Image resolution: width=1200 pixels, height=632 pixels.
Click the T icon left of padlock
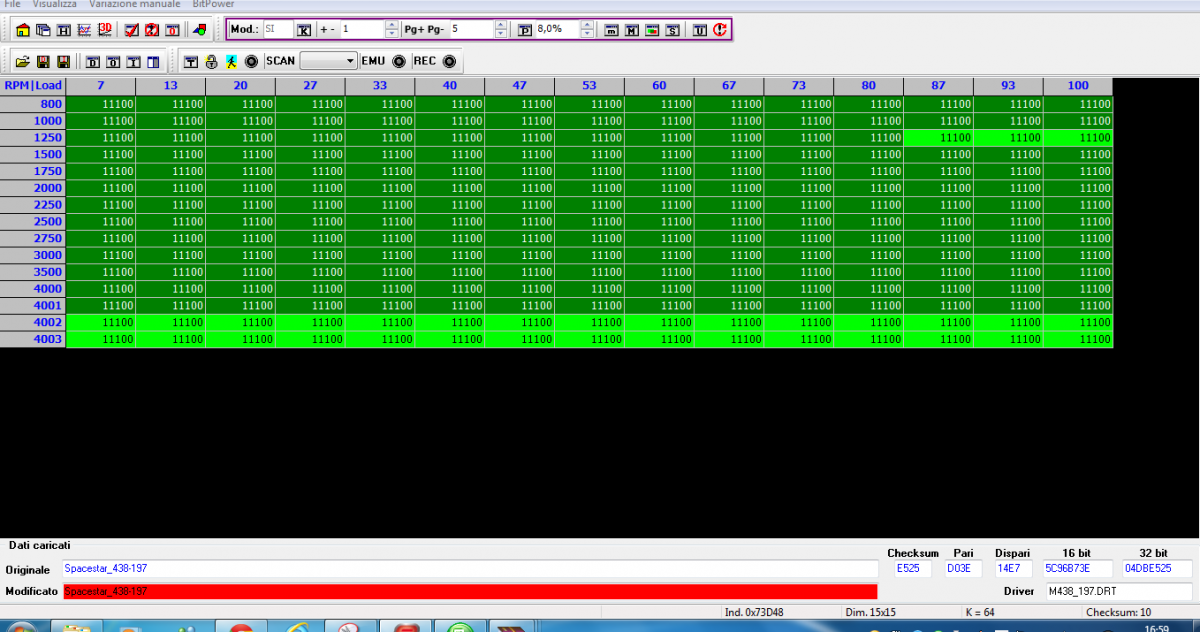pos(191,61)
